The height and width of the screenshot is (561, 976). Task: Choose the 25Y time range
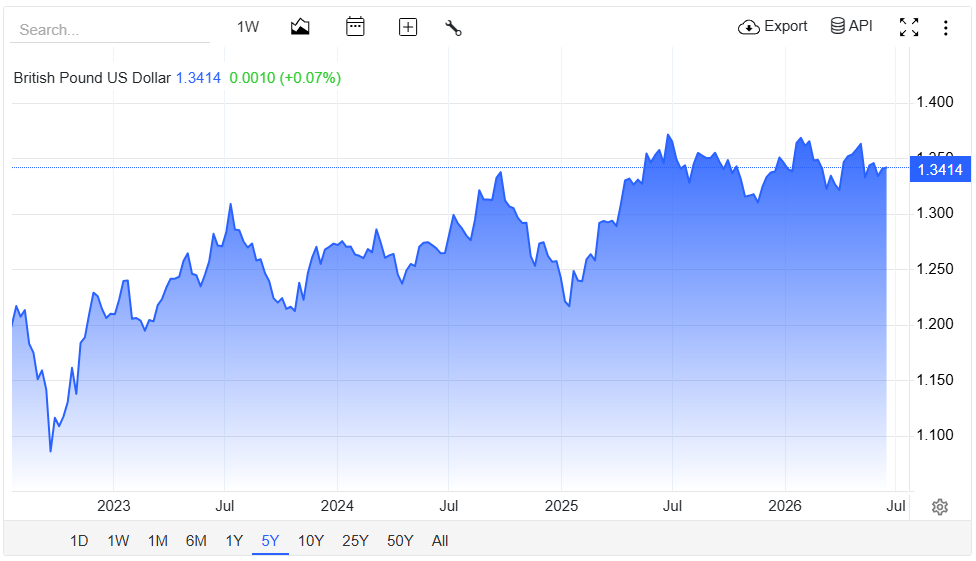355,540
